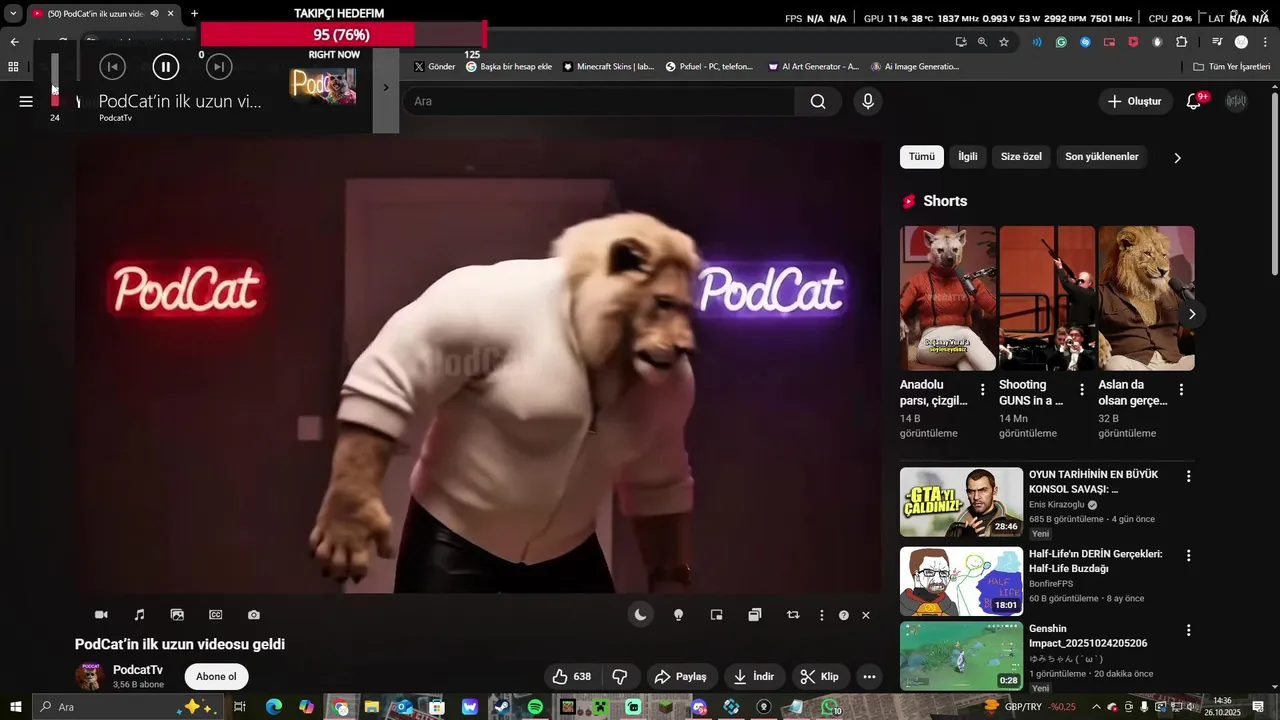Open the YouTube hamburger guide menu
Image resolution: width=1280 pixels, height=720 pixels.
click(x=26, y=101)
